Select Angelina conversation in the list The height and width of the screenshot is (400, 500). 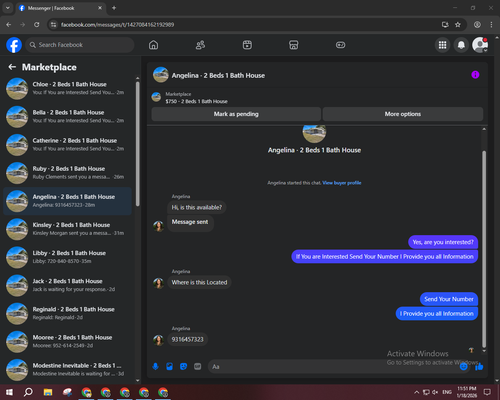pyautogui.click(x=68, y=201)
